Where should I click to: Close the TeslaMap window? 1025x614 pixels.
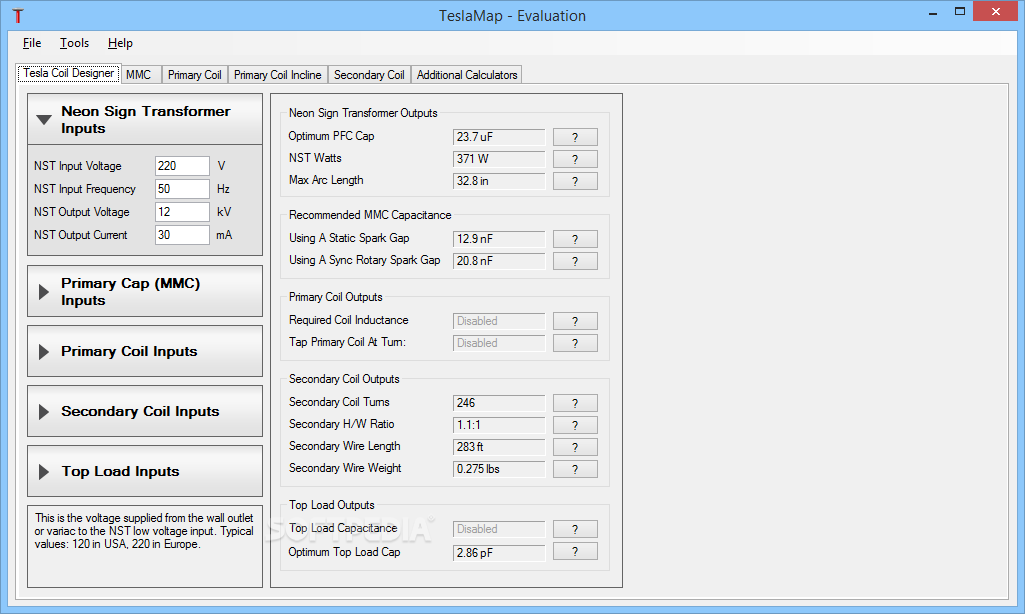[x=996, y=12]
